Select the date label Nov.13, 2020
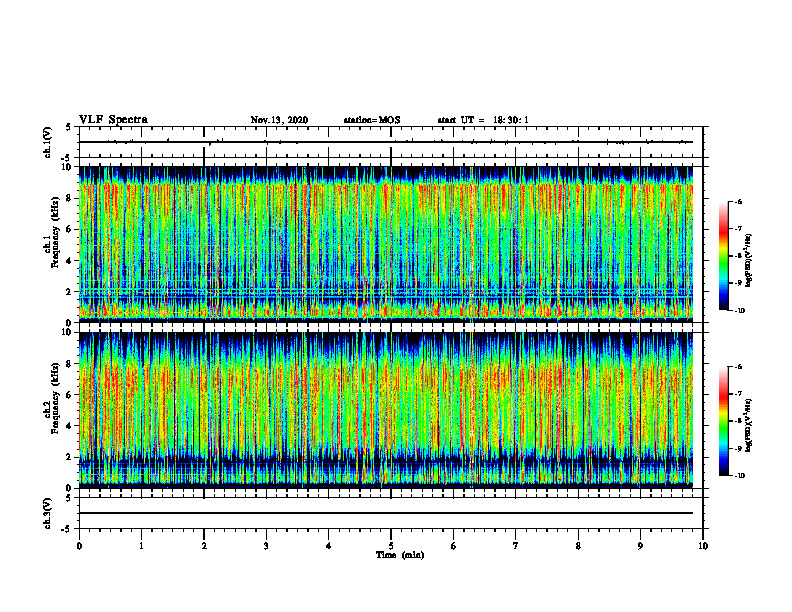Screen dimensions: 792x612 pos(279,120)
